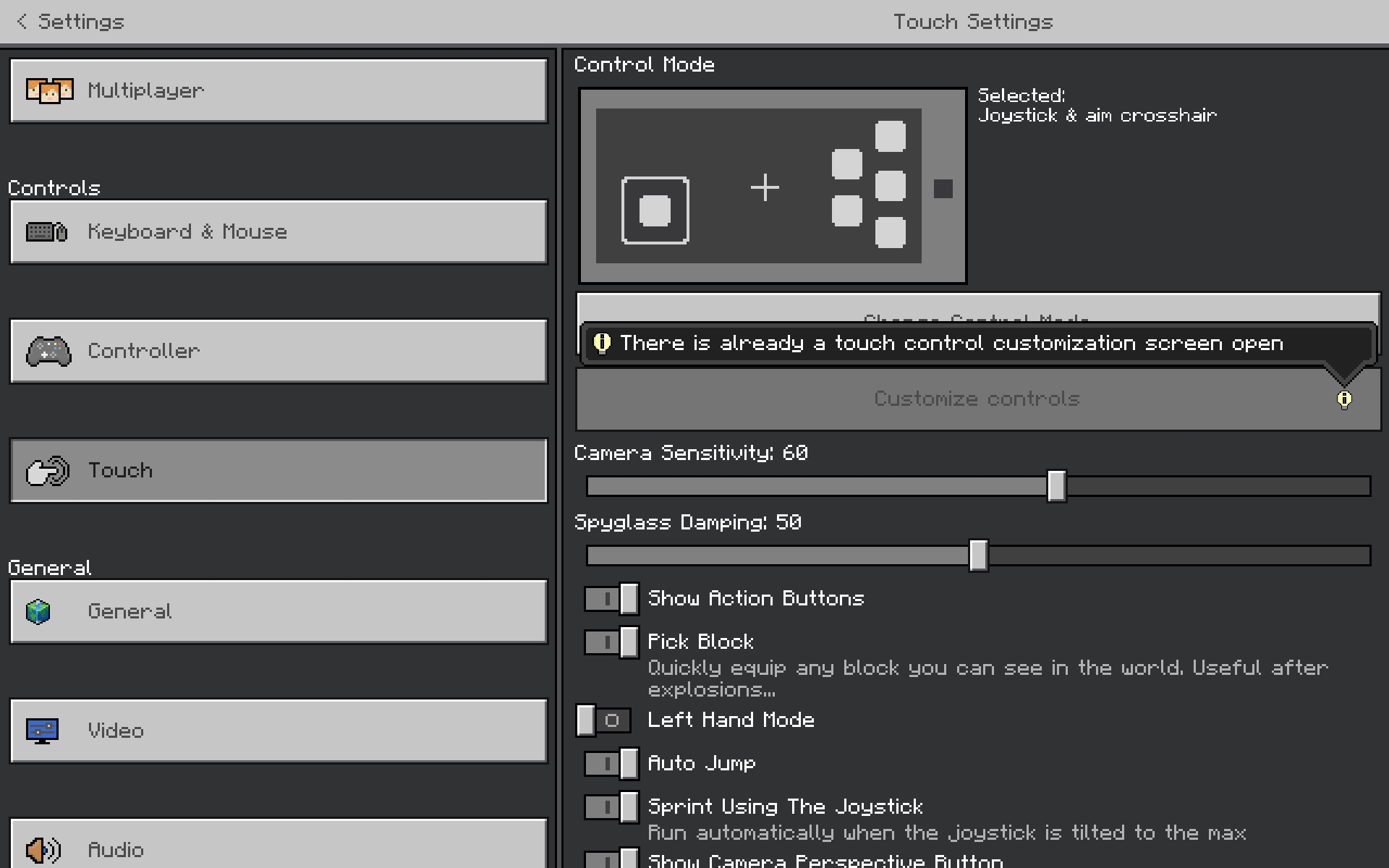
Task: Click the control mode layout preview
Action: click(772, 186)
